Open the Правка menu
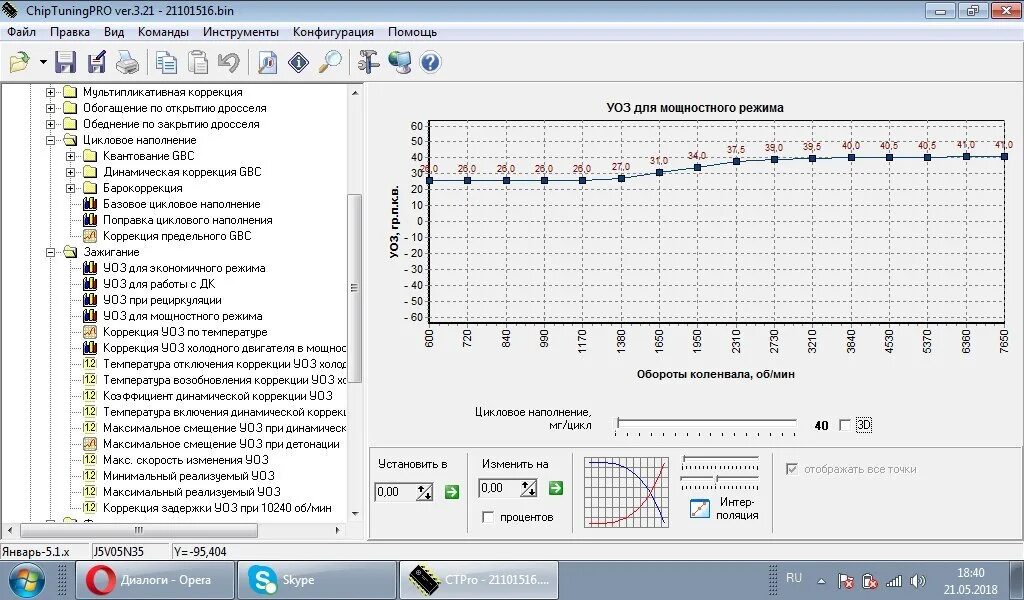 [70, 32]
